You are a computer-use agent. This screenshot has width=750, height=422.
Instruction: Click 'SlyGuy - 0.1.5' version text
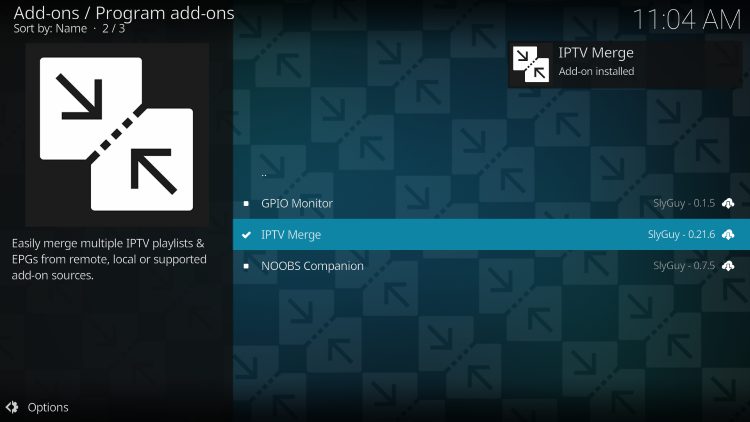(x=684, y=203)
